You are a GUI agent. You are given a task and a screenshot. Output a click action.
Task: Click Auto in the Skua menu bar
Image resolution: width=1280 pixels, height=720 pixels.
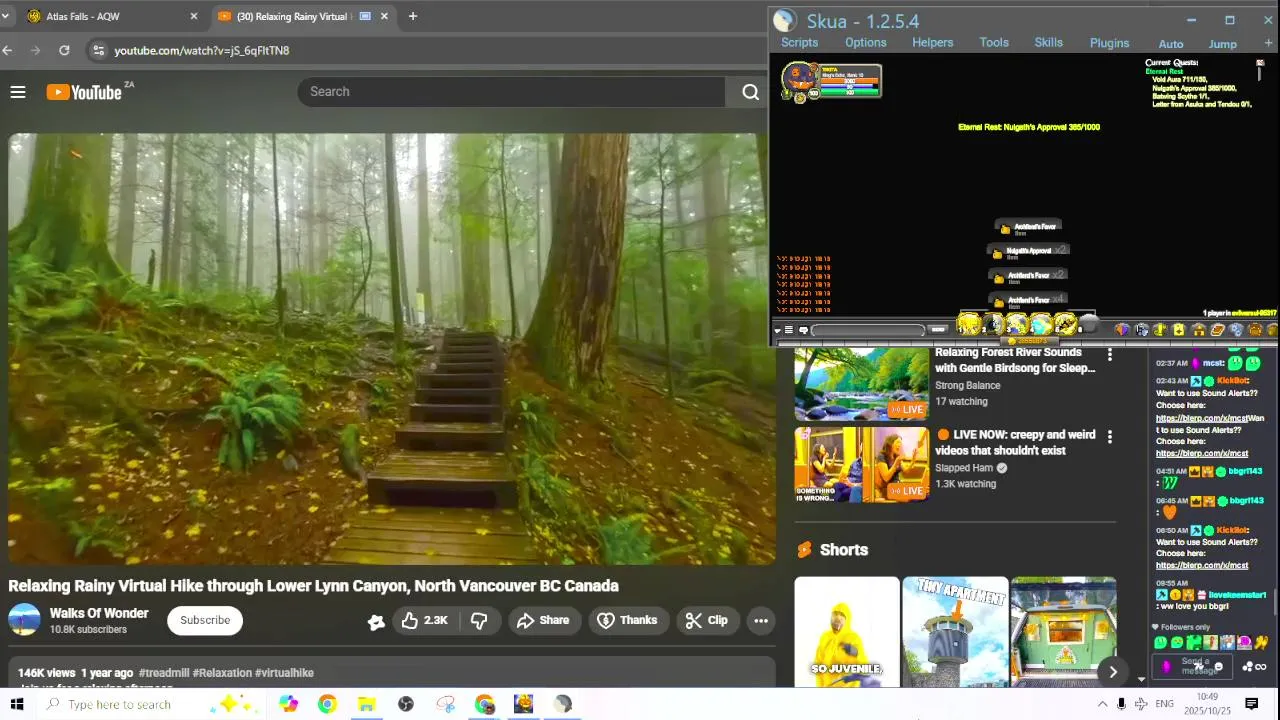click(x=1171, y=44)
